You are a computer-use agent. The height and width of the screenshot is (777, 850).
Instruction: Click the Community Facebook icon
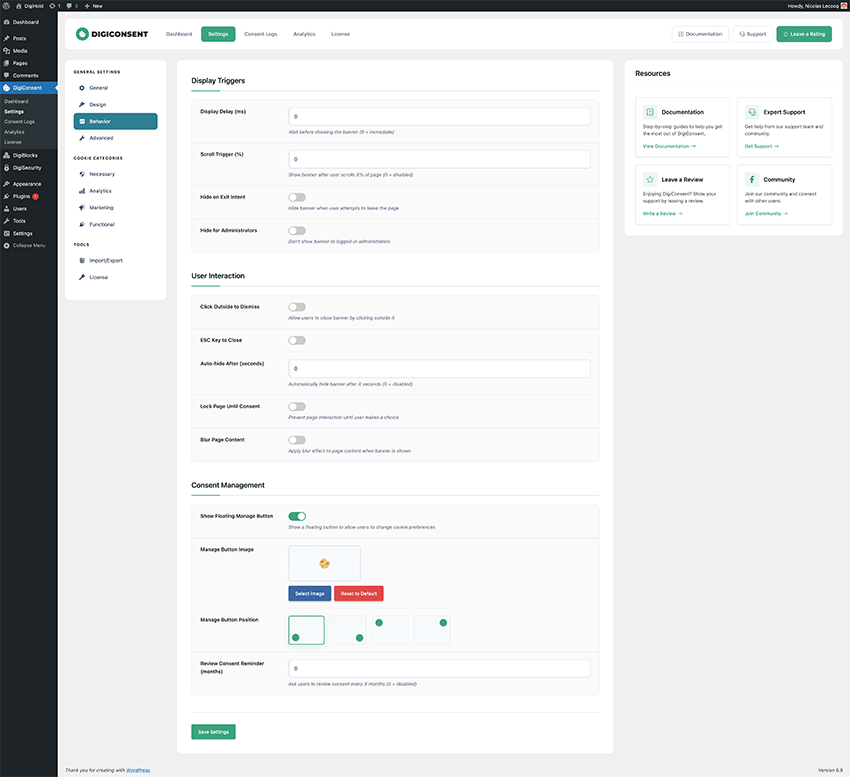tap(752, 179)
